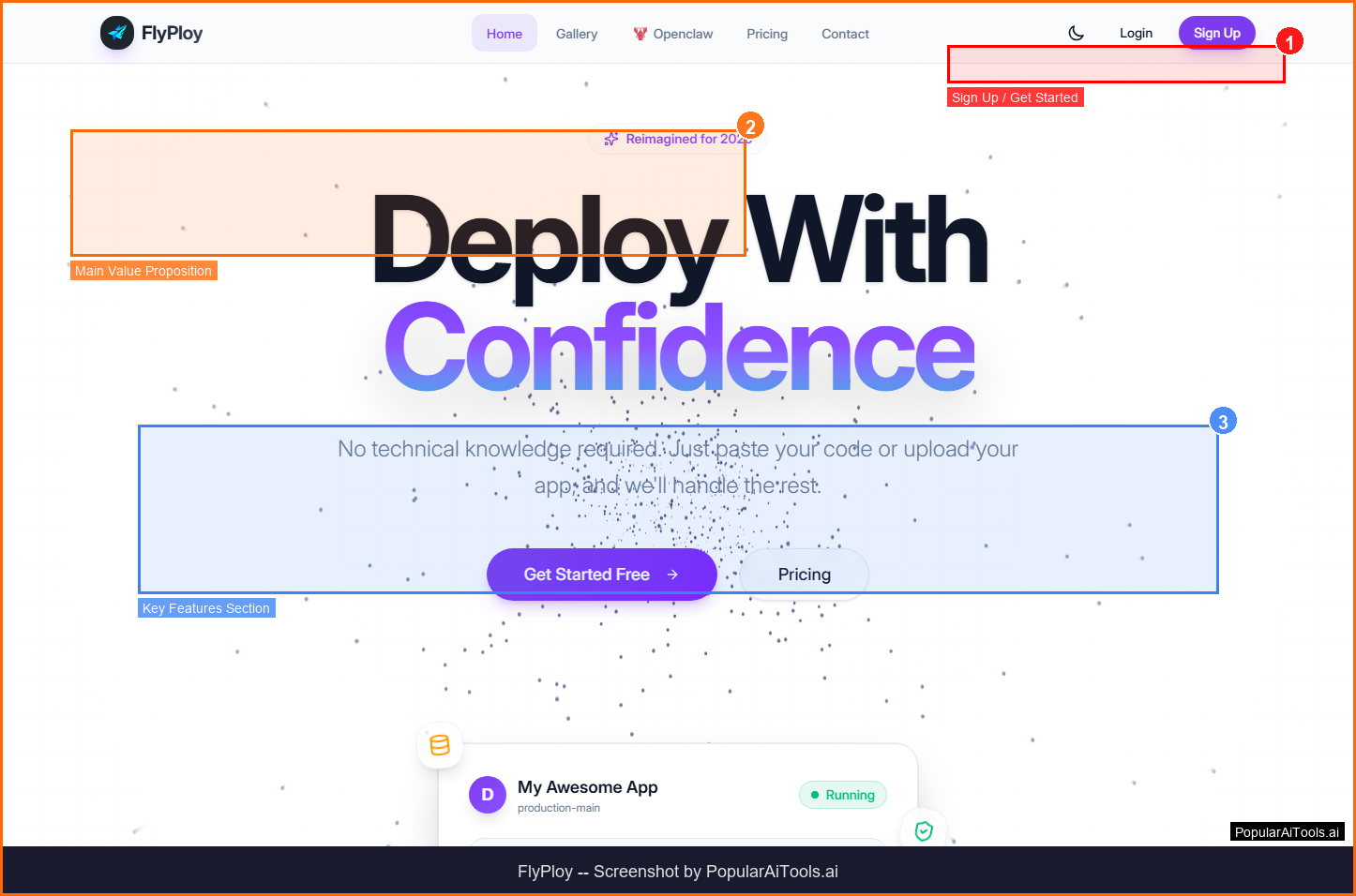Click the Get Started Free button
This screenshot has width=1356, height=896.
601,575
